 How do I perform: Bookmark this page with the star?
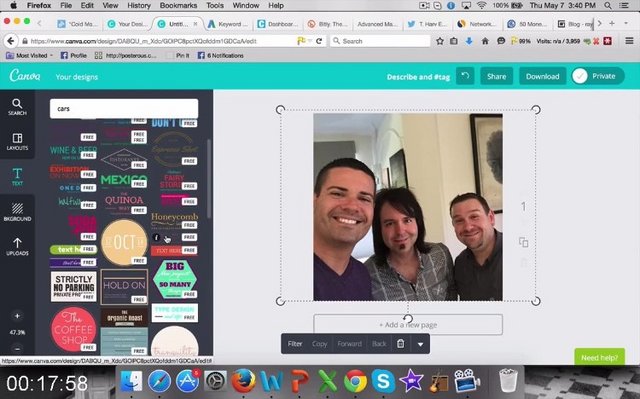(x=440, y=41)
